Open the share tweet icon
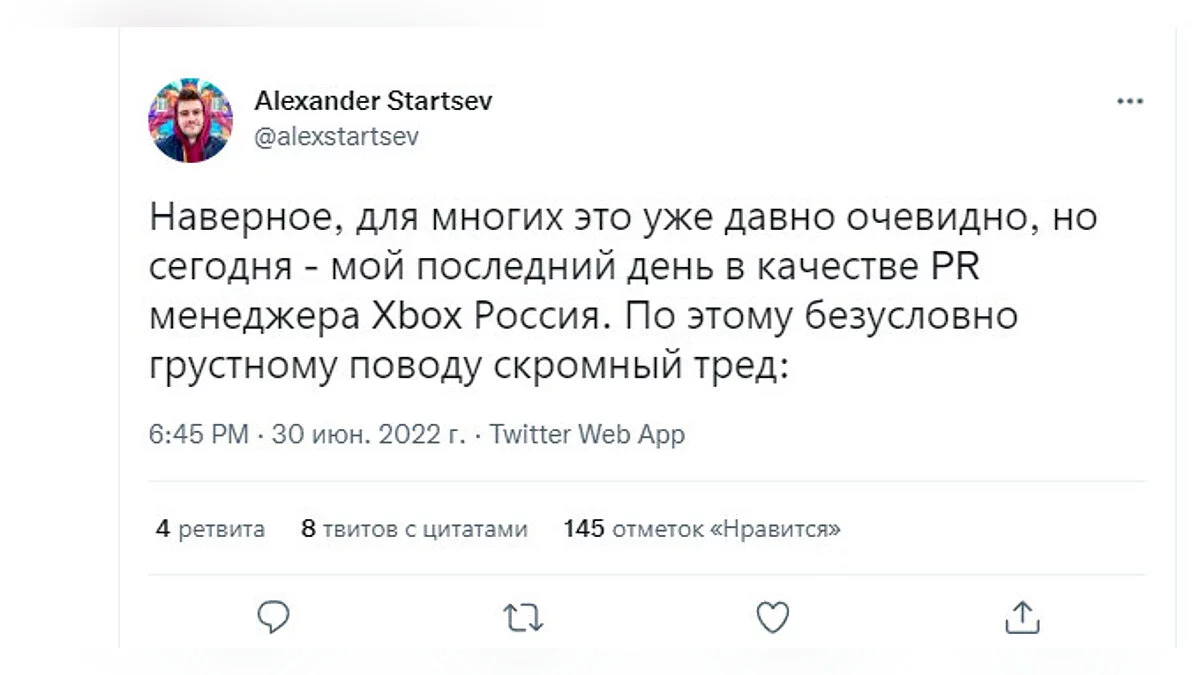This screenshot has height=675, width=1200. point(1021,617)
